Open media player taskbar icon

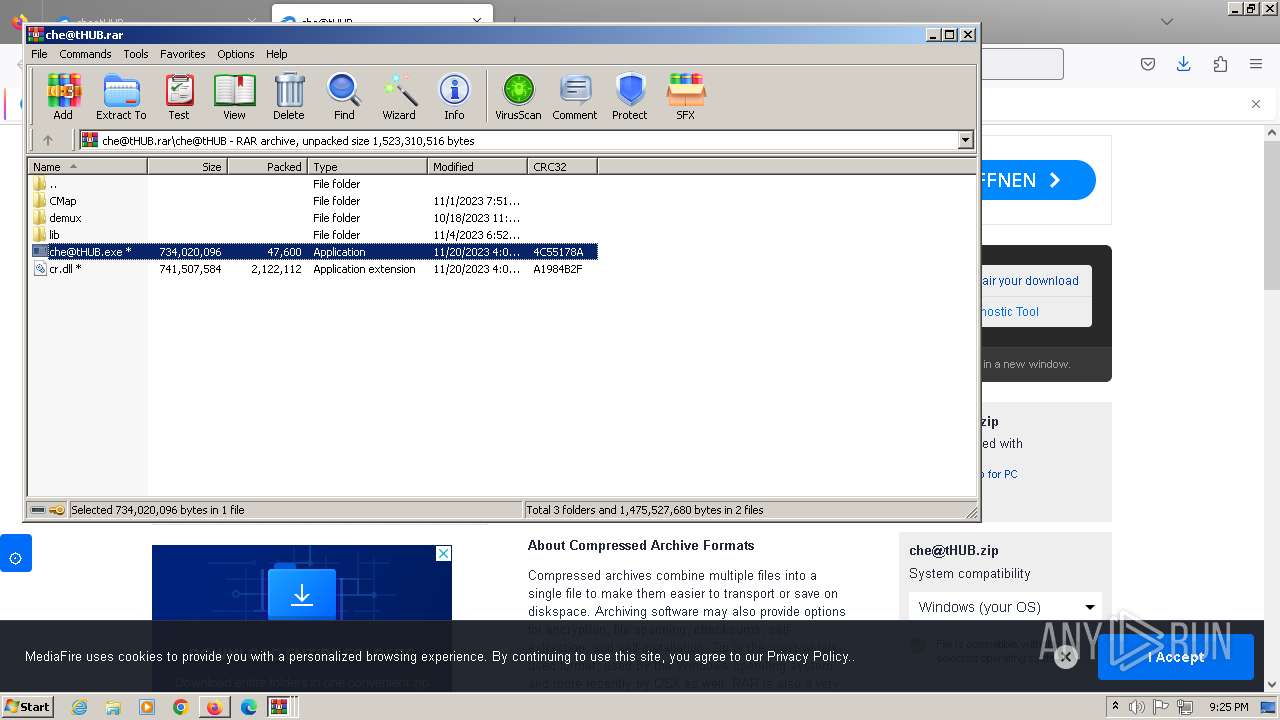click(147, 707)
